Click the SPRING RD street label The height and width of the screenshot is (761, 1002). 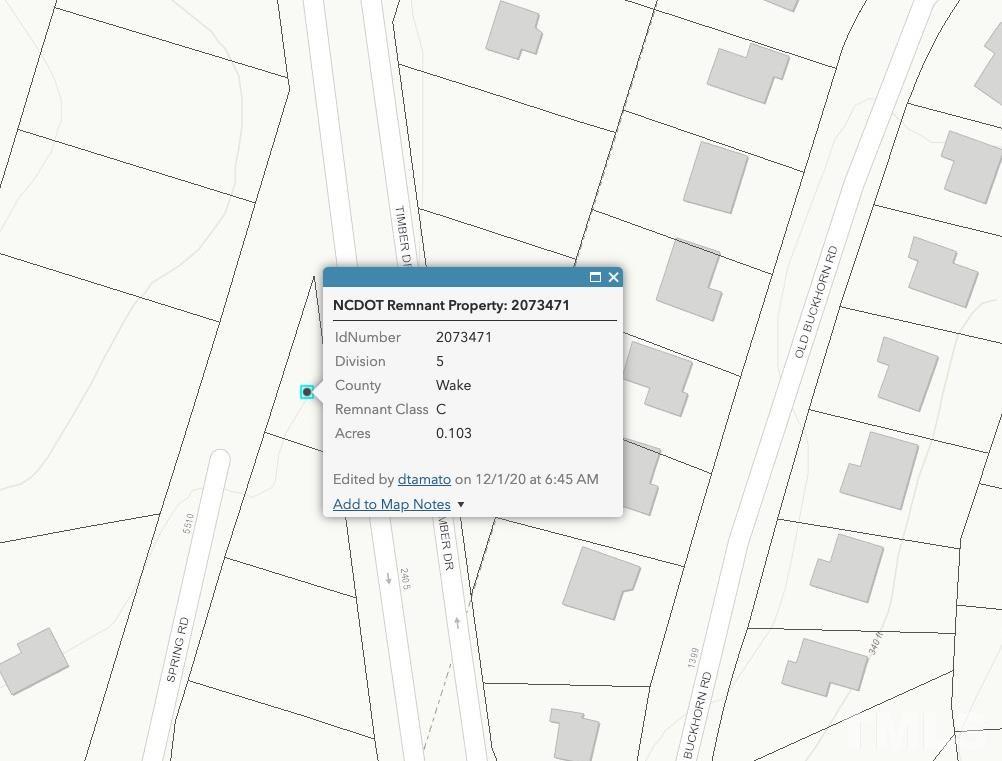click(178, 649)
